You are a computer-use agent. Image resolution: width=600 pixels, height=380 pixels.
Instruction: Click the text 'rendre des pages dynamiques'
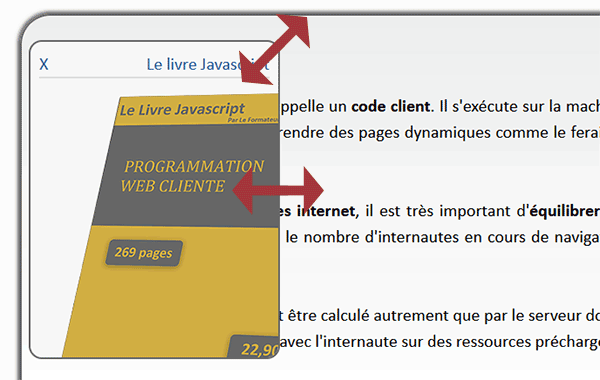point(386,133)
